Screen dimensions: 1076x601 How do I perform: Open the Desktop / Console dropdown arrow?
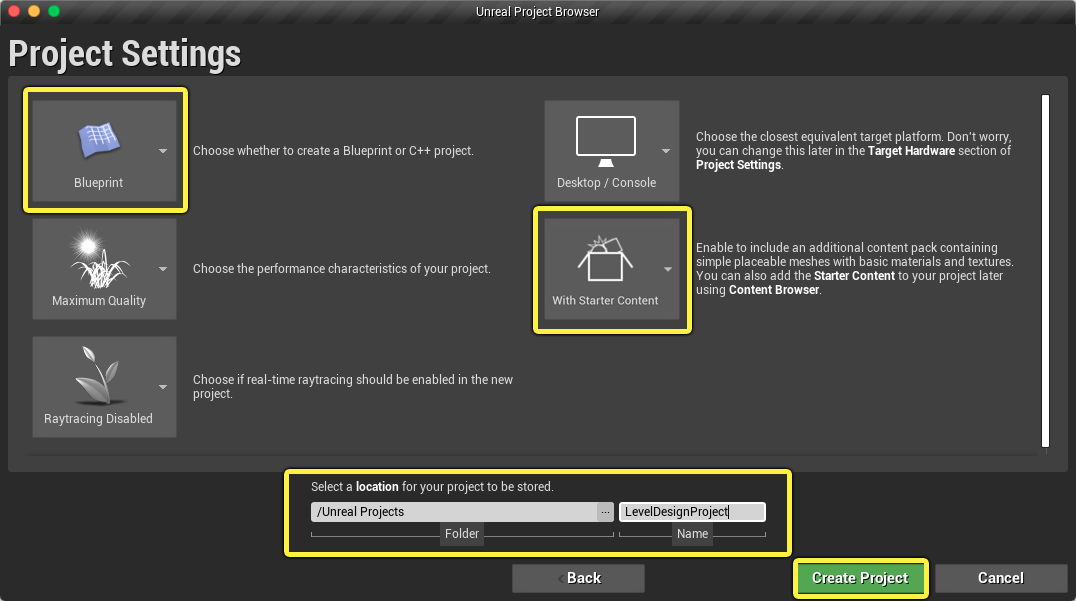tap(666, 151)
